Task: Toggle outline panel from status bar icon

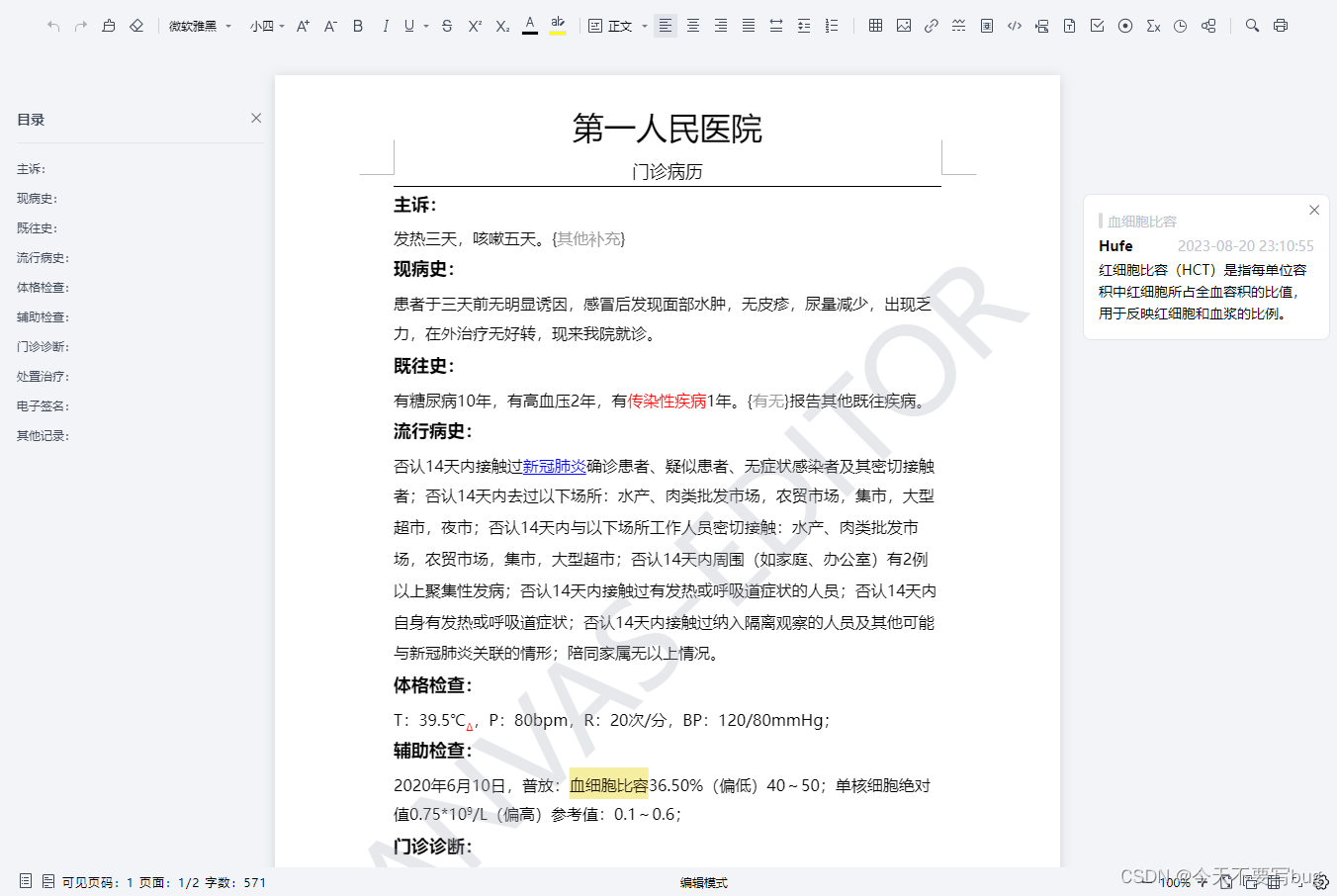Action: click(x=26, y=881)
